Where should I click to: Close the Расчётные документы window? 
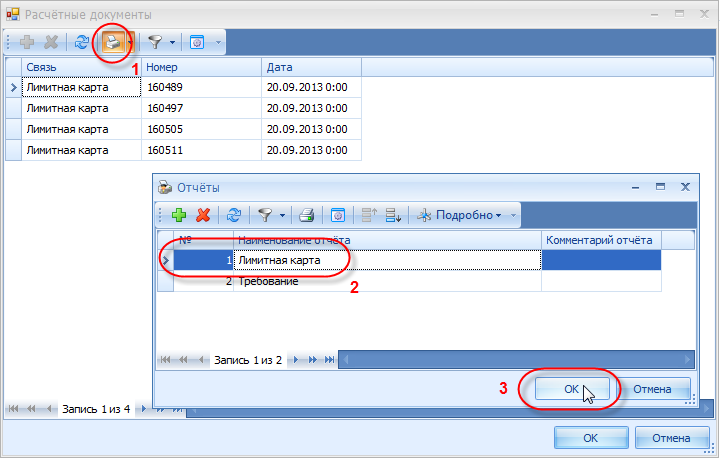pyautogui.click(x=704, y=14)
